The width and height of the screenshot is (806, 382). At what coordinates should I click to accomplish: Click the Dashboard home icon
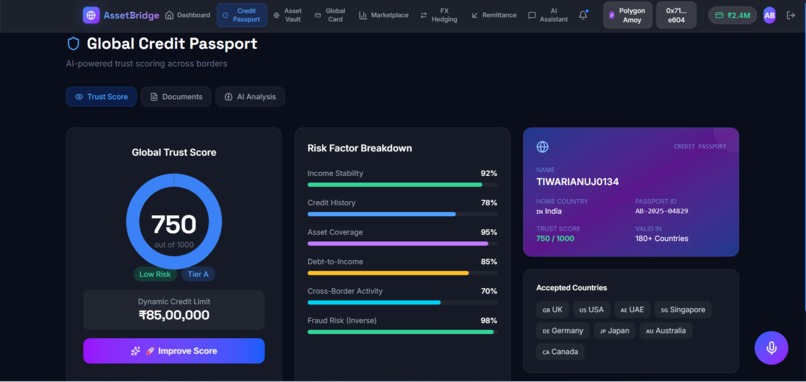(169, 15)
